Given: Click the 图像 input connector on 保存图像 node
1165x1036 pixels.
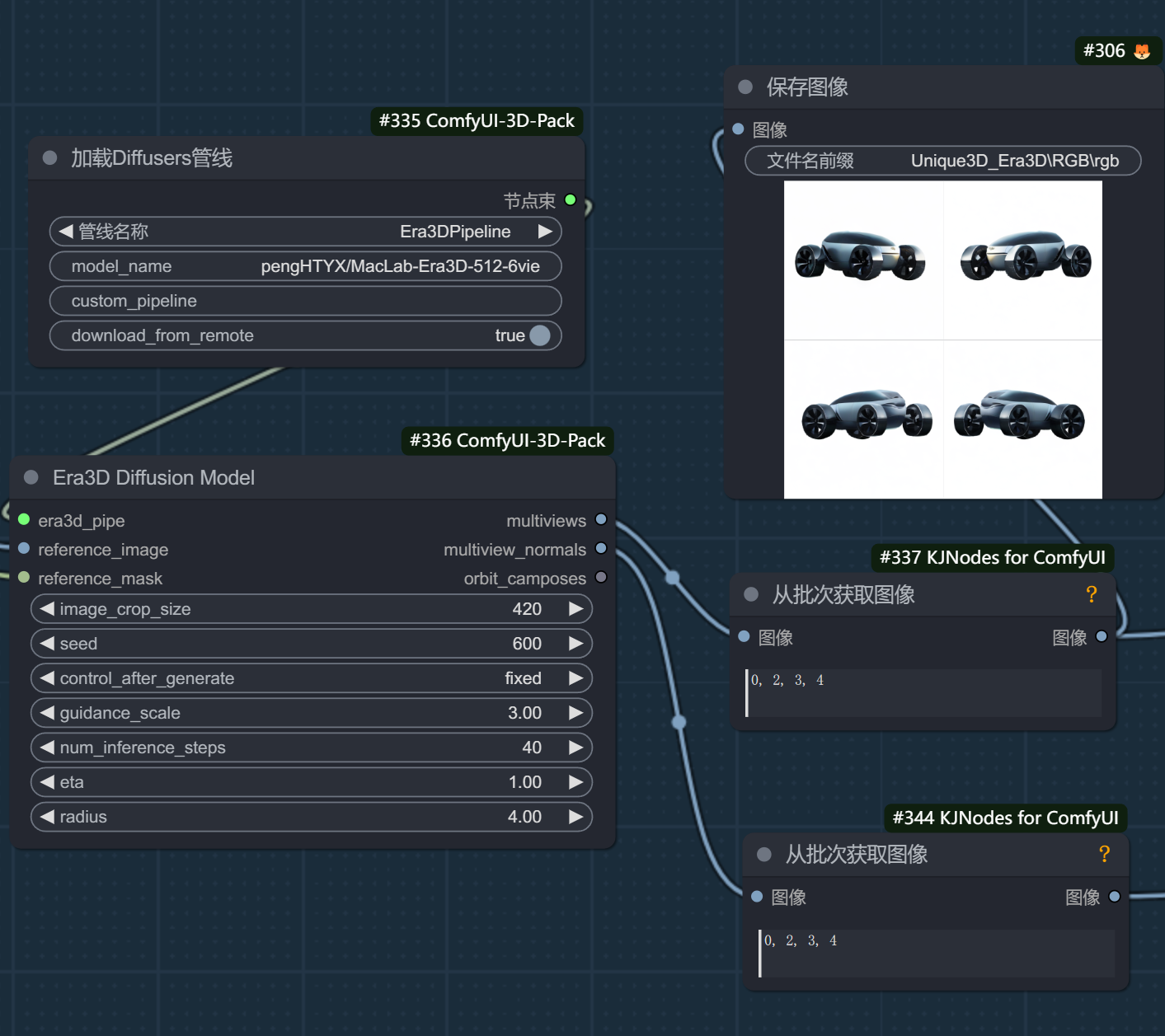Looking at the screenshot, I should click(x=738, y=129).
